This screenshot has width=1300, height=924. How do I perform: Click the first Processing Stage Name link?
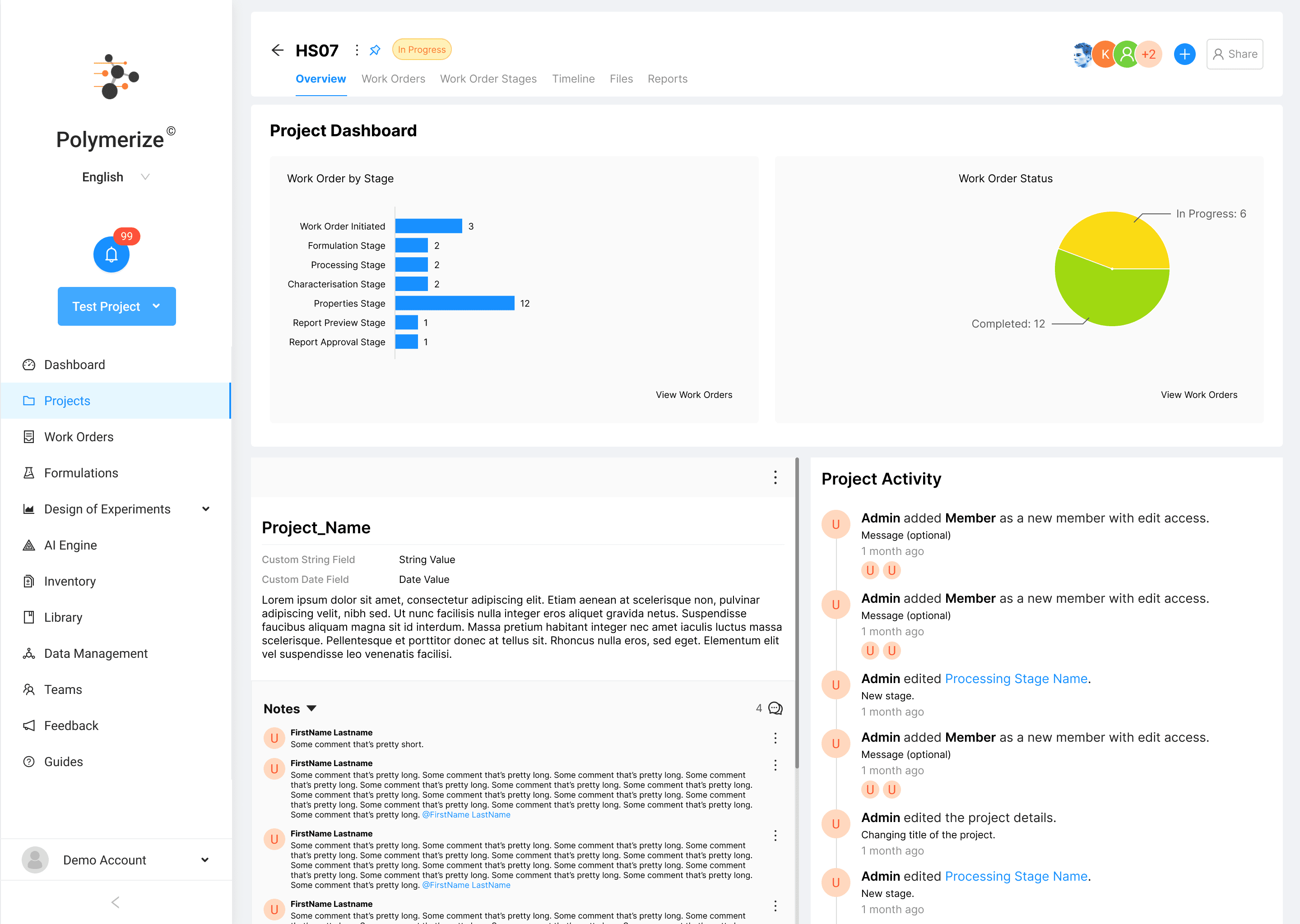pyautogui.click(x=1016, y=679)
